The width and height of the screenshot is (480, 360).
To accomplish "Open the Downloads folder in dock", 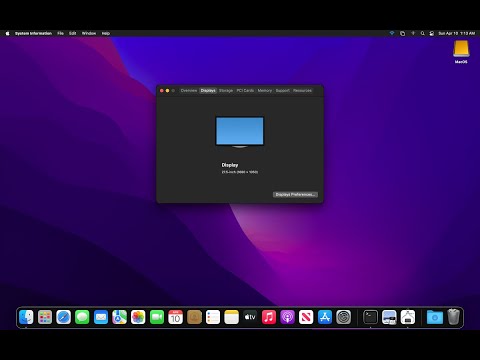I will tap(435, 317).
